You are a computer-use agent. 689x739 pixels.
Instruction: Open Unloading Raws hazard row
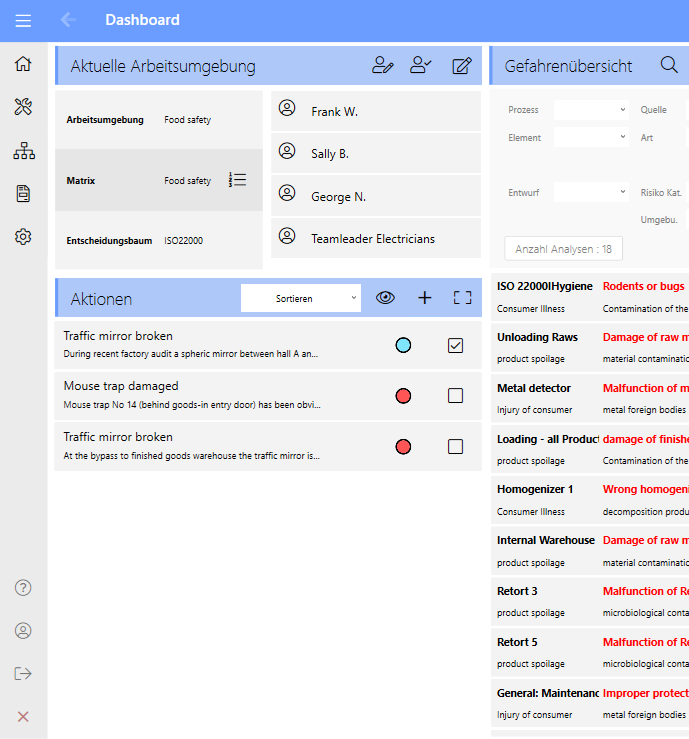coord(590,348)
